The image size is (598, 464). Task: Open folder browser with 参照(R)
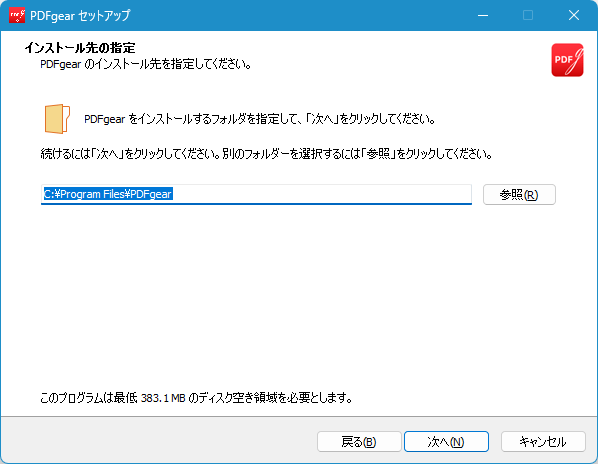coord(519,194)
